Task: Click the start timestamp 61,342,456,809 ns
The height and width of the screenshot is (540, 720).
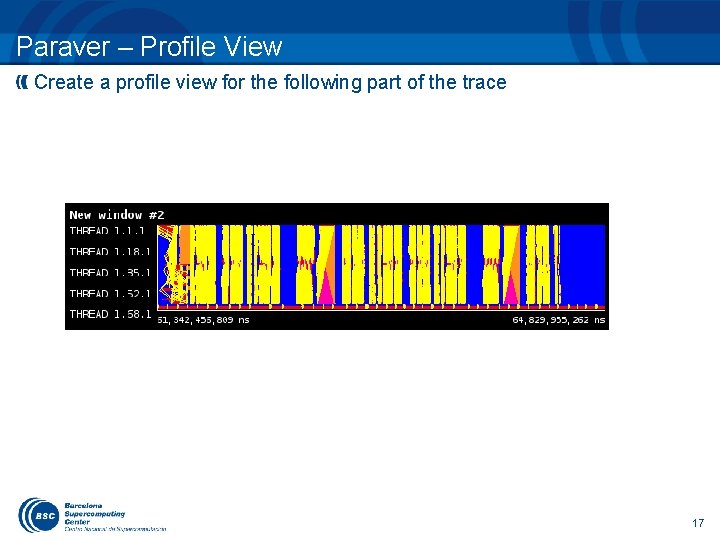Action: (203, 320)
